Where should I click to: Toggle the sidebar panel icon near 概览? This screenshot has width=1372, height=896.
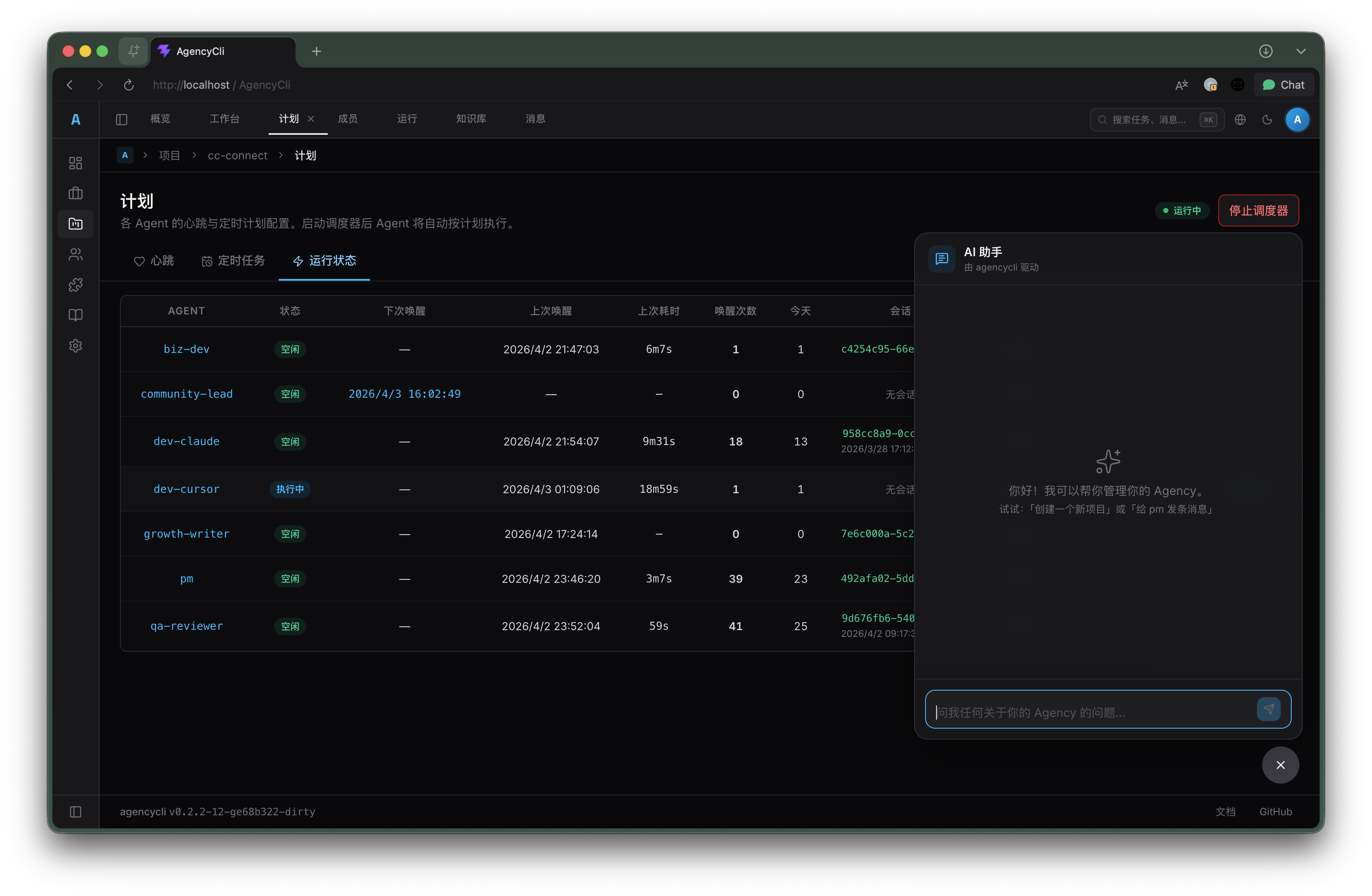(122, 120)
